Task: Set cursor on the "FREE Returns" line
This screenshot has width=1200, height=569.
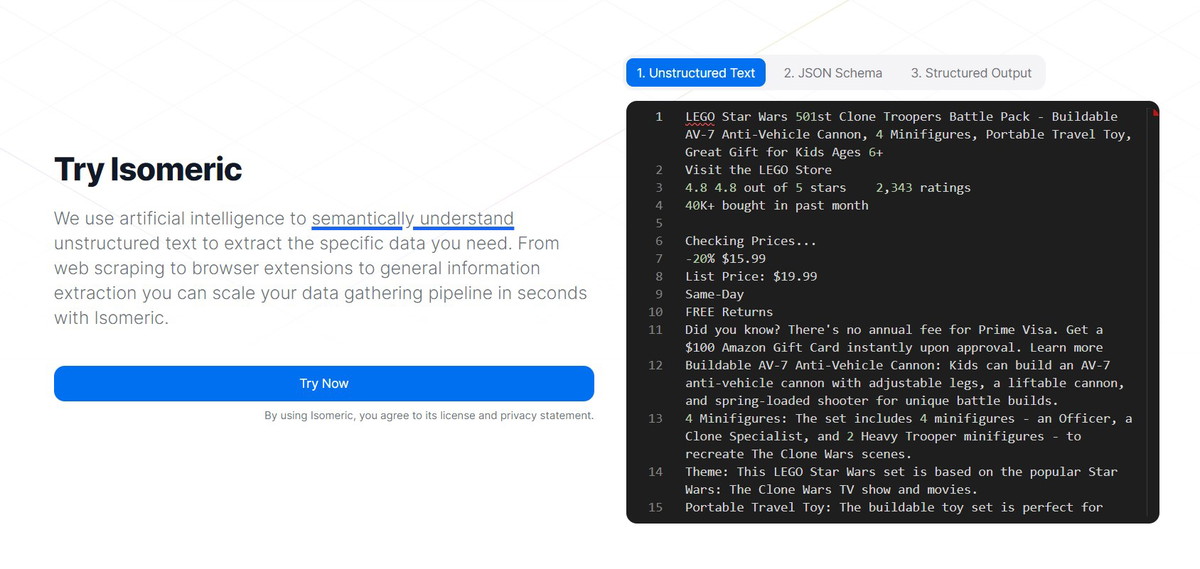Action: pyautogui.click(x=729, y=312)
